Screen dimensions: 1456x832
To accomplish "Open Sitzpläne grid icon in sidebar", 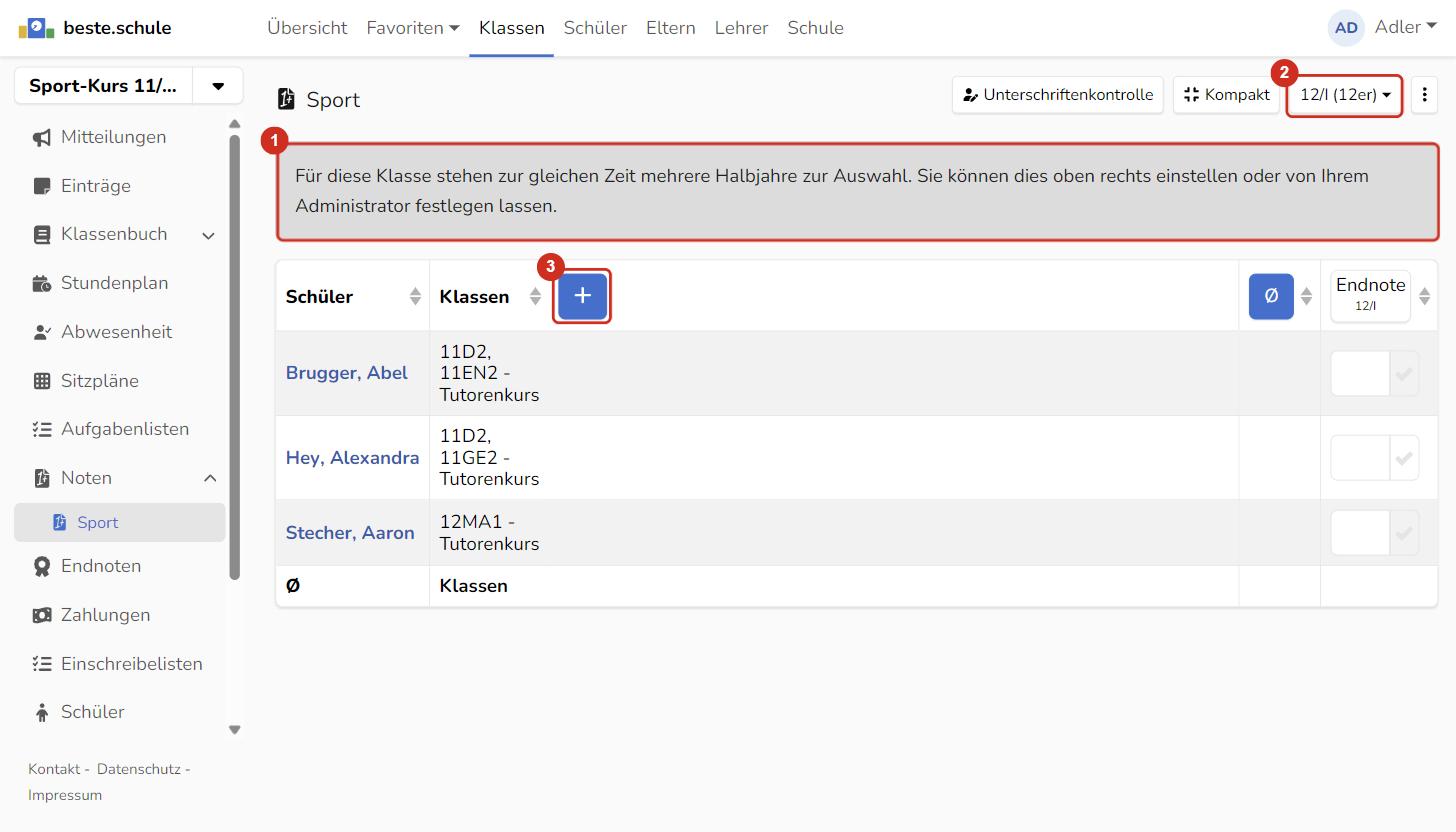I will 41,381.
